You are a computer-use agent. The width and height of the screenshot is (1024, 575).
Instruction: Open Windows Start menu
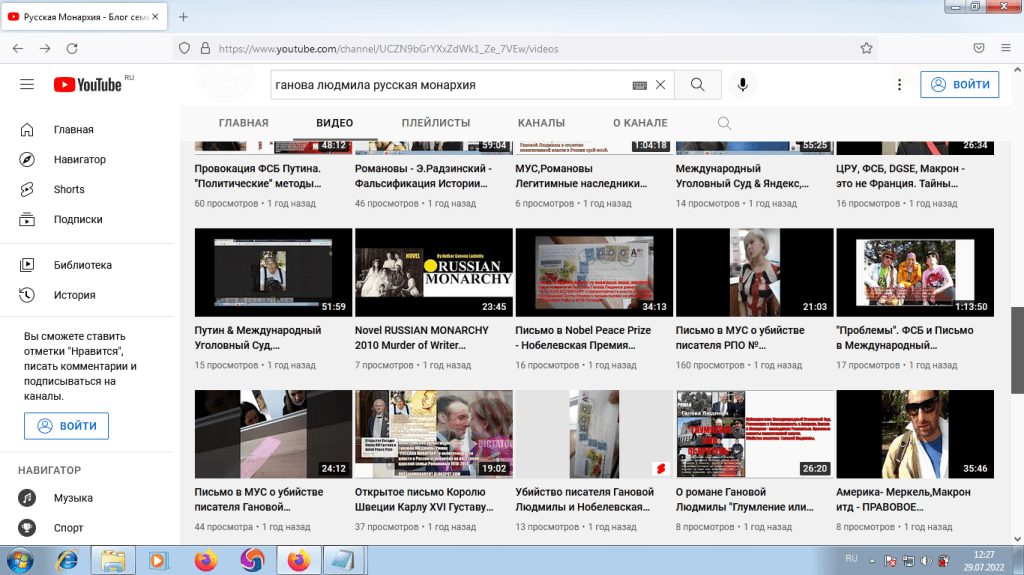pos(20,560)
